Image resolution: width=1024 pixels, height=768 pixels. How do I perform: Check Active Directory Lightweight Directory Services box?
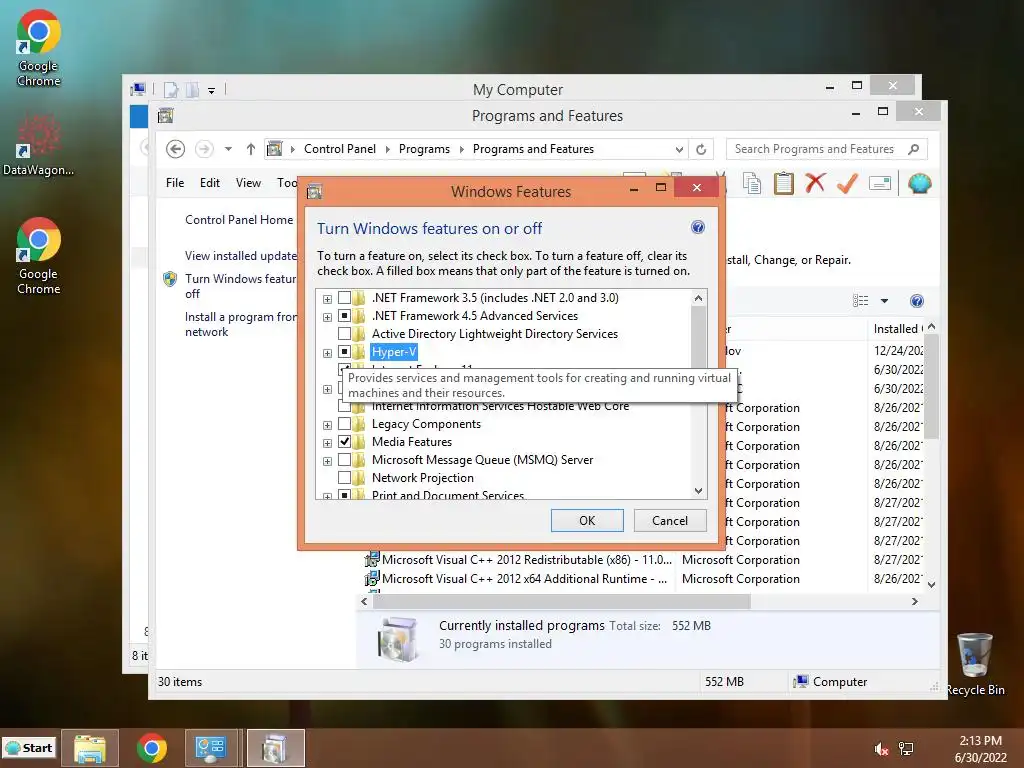click(344, 334)
